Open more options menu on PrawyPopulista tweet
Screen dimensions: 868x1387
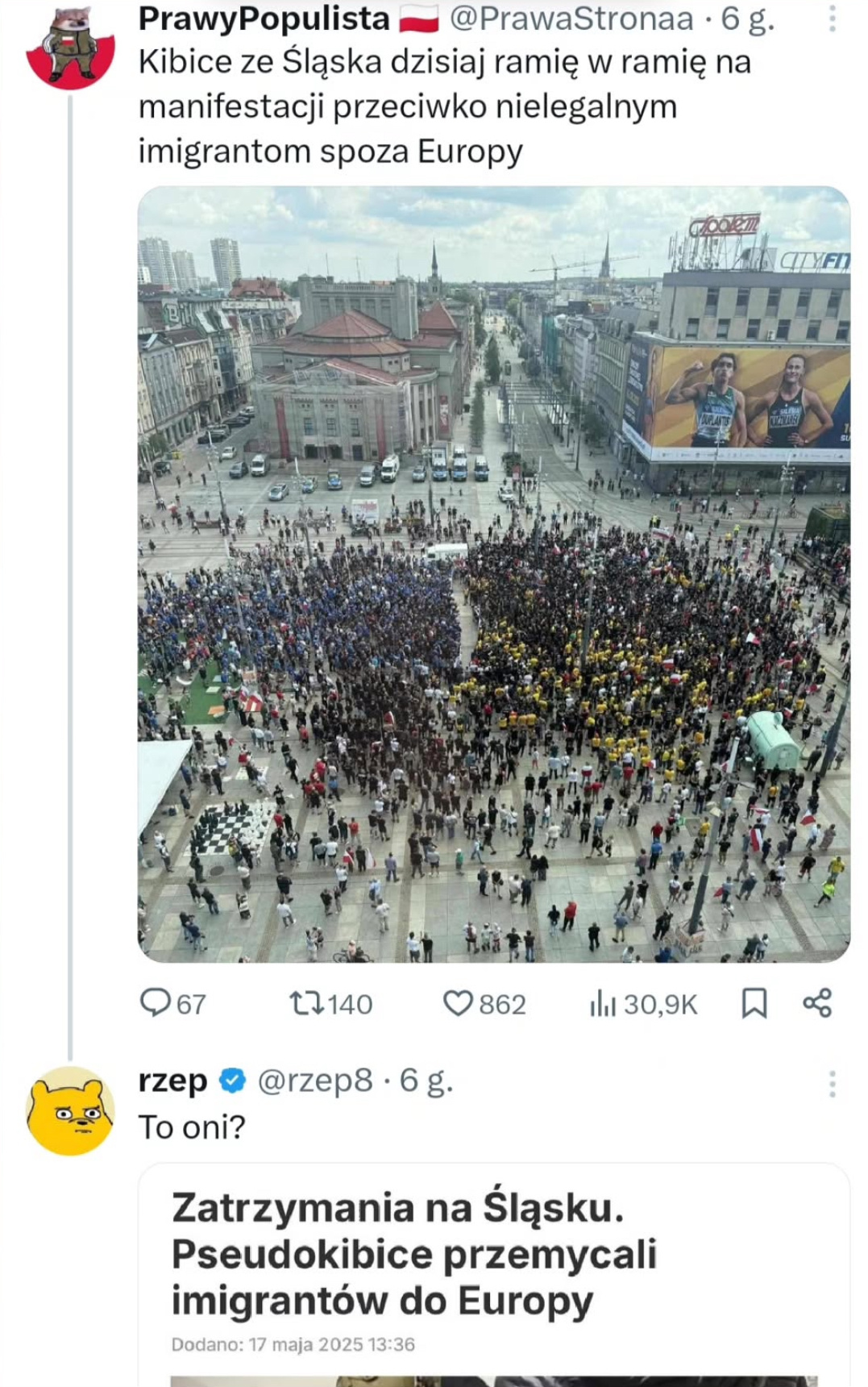pyautogui.click(x=833, y=18)
